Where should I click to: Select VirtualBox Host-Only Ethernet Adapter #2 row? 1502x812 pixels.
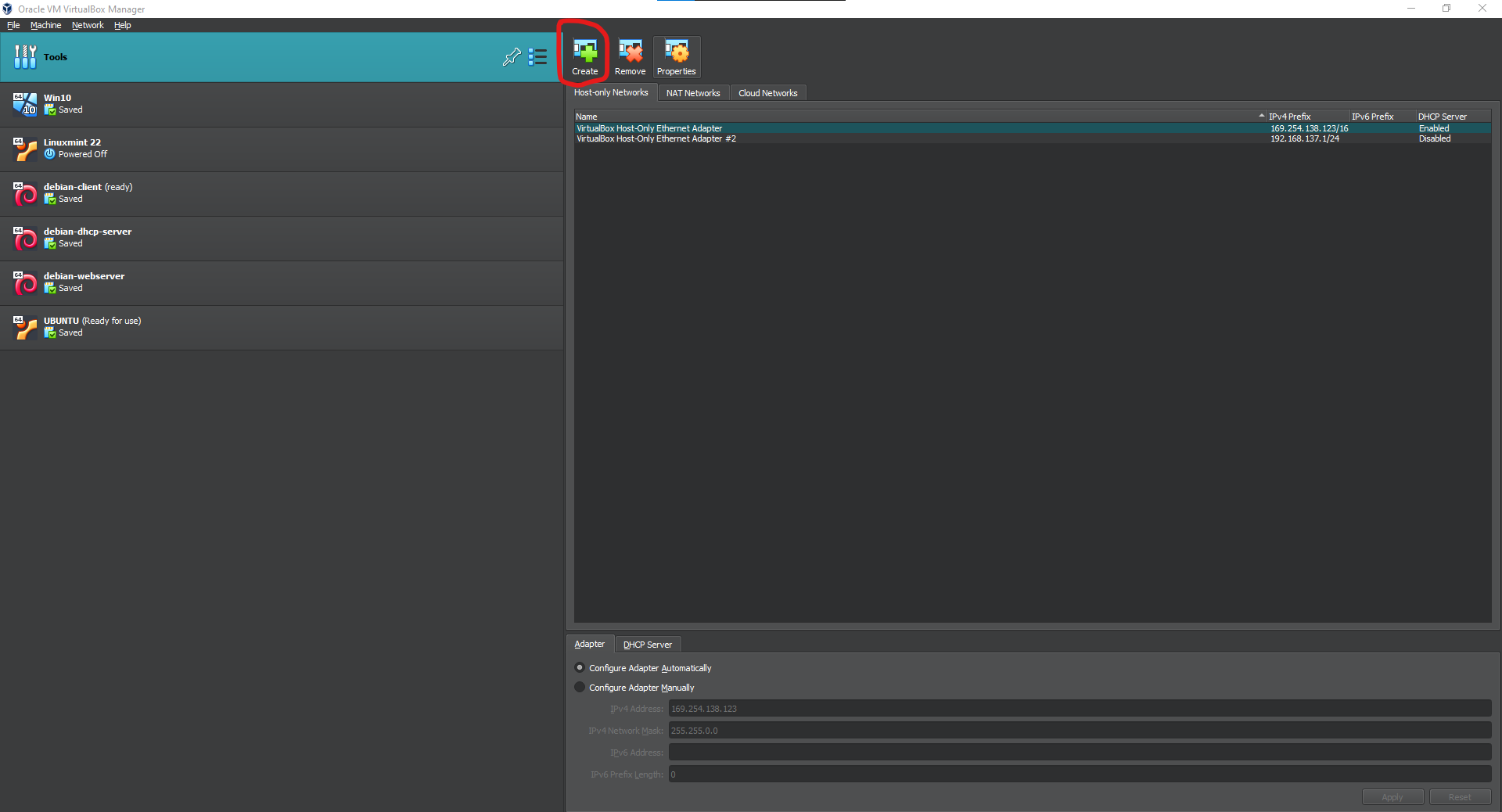656,139
